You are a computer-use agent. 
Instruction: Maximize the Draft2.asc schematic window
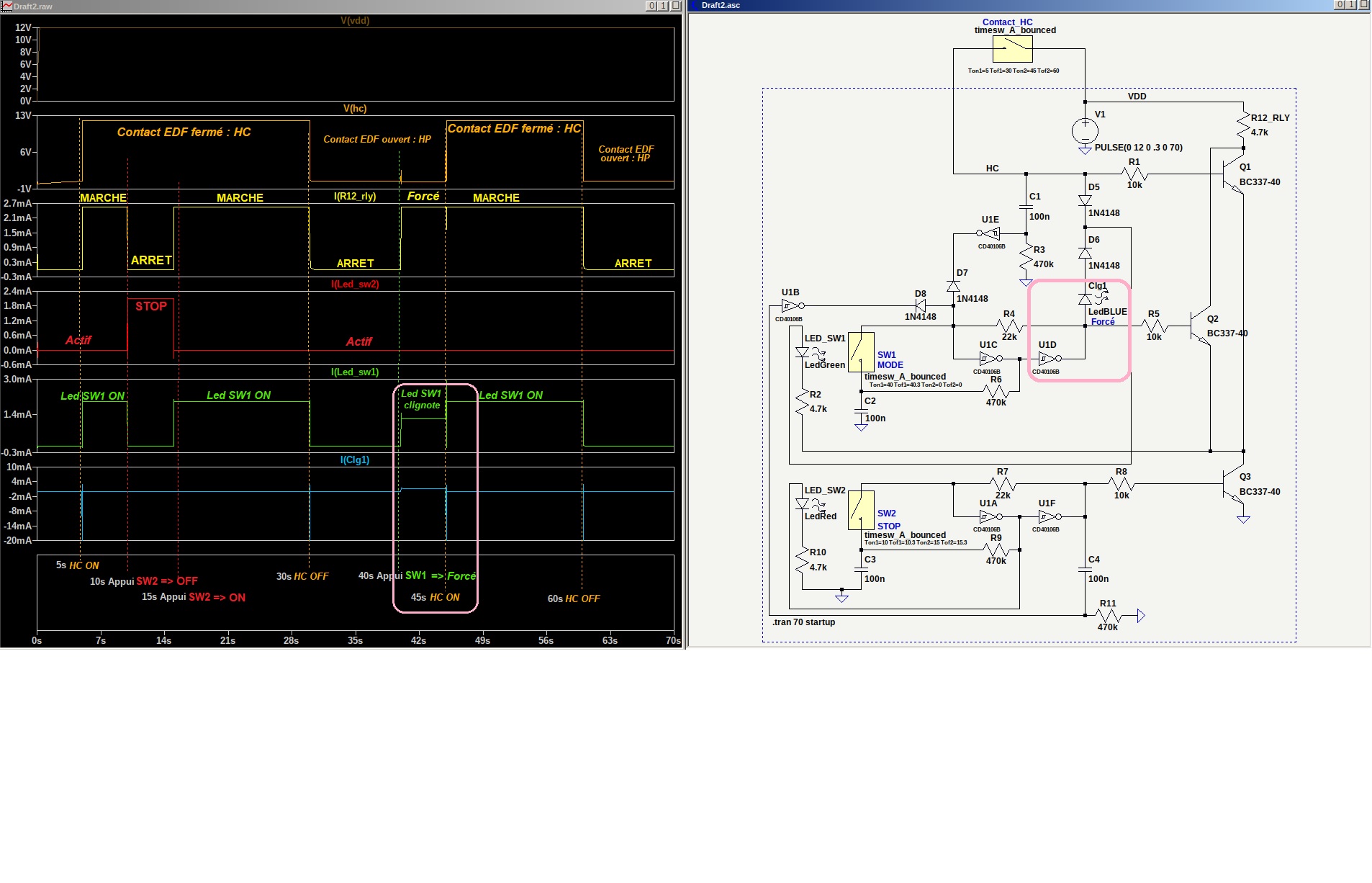(x=1352, y=5)
